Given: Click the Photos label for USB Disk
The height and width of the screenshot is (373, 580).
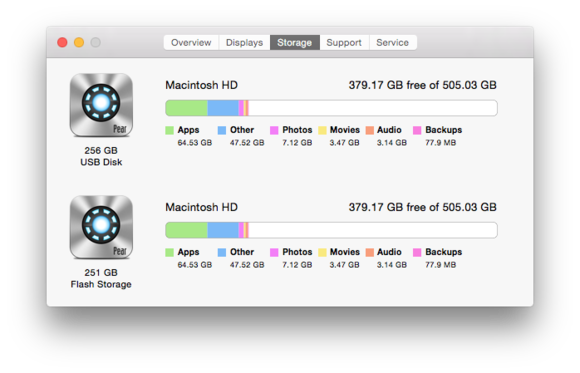Looking at the screenshot, I should click(x=297, y=130).
